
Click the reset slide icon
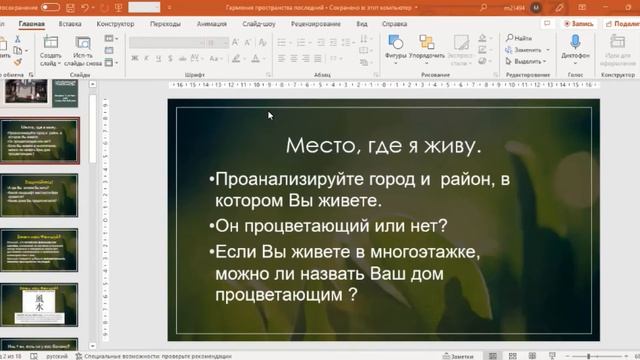(109, 51)
